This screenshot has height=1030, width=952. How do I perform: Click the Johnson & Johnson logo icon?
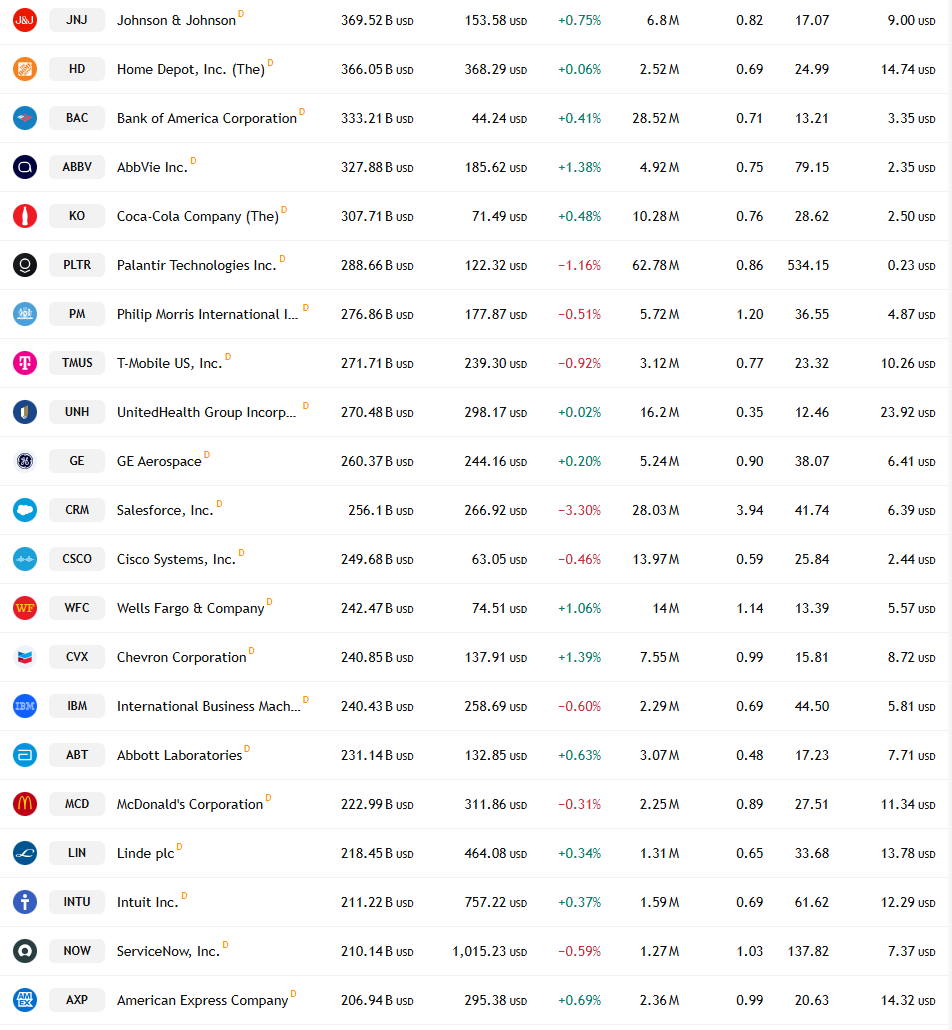click(x=25, y=20)
